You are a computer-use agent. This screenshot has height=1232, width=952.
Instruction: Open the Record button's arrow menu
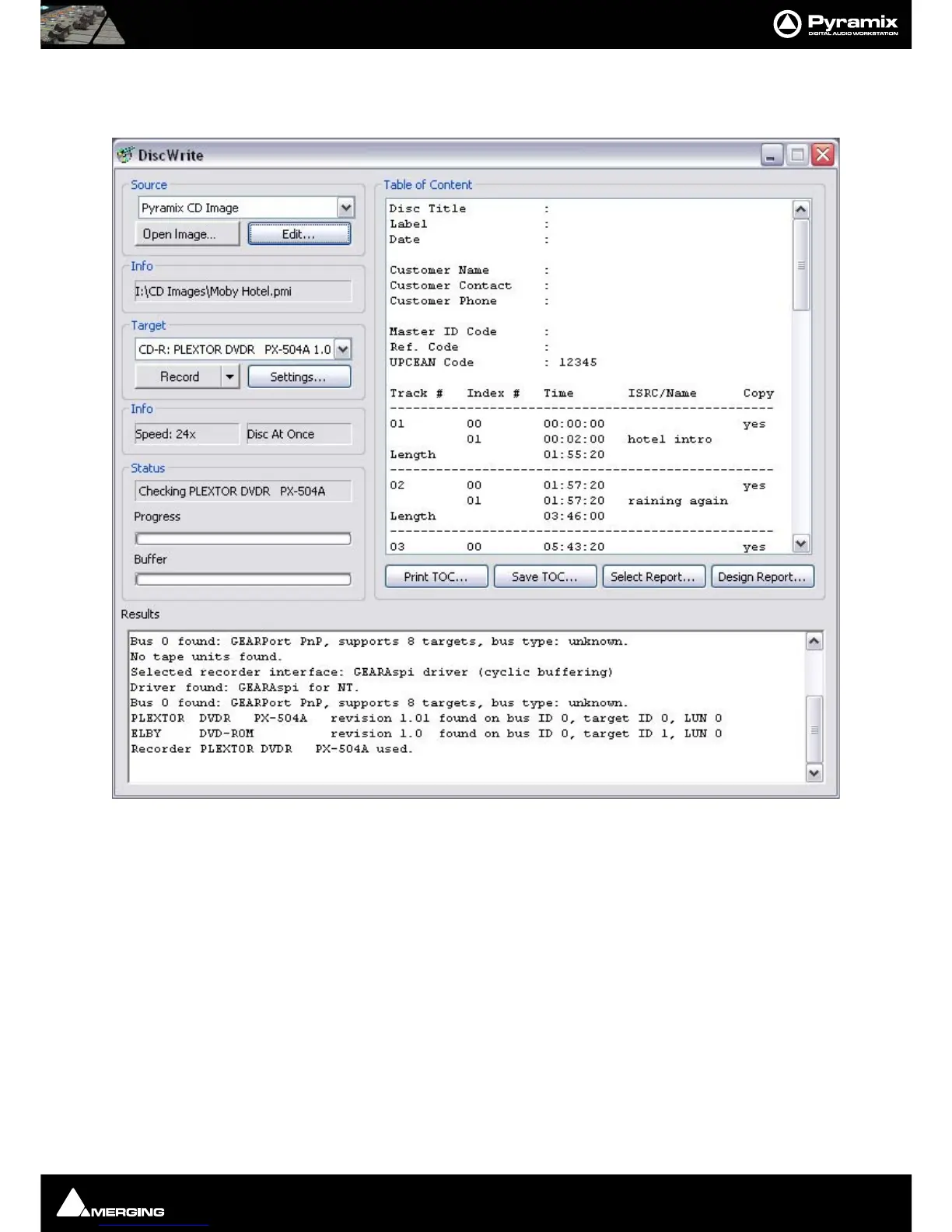(x=229, y=377)
